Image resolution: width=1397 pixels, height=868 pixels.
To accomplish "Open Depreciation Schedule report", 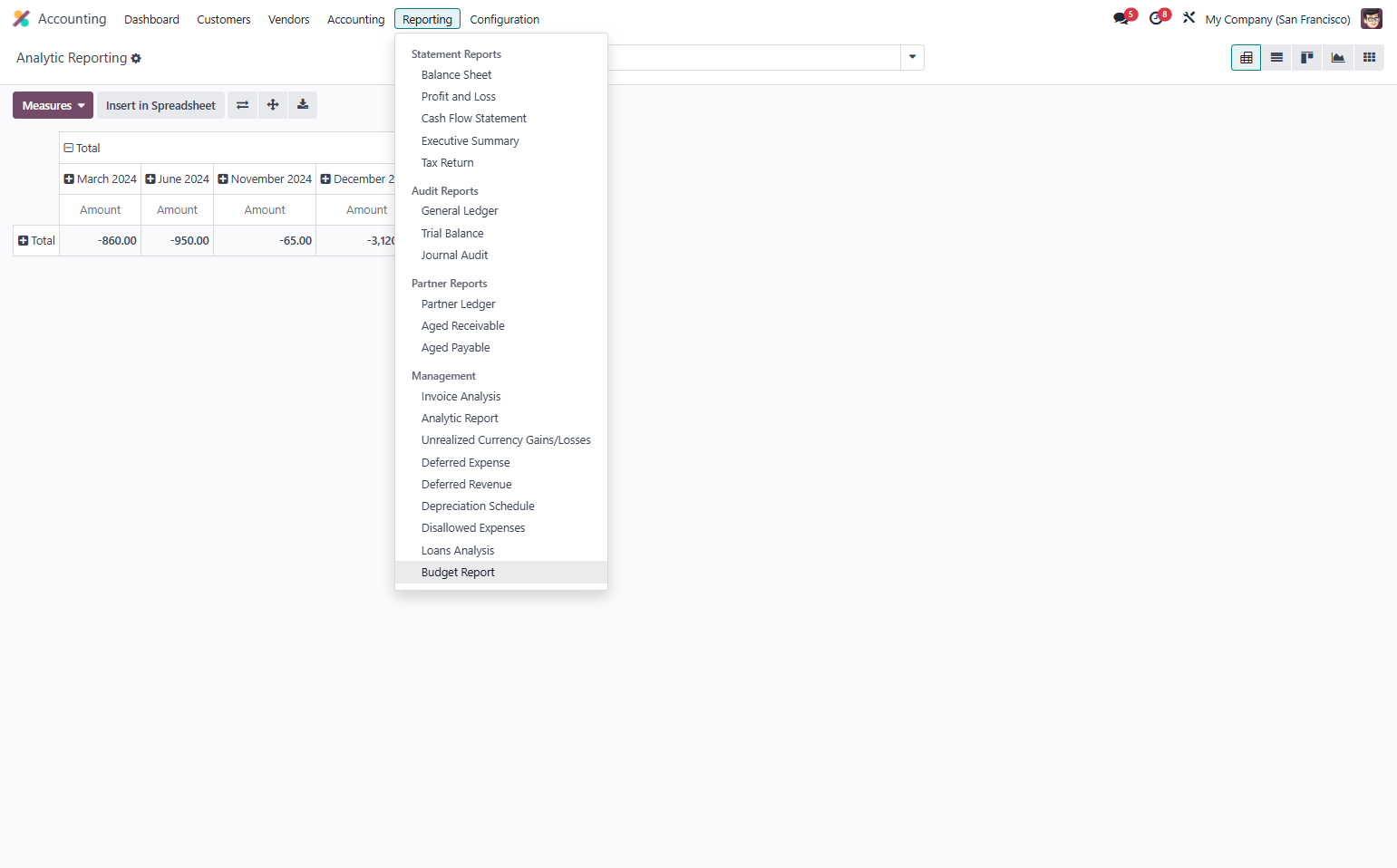I will 501,506.
